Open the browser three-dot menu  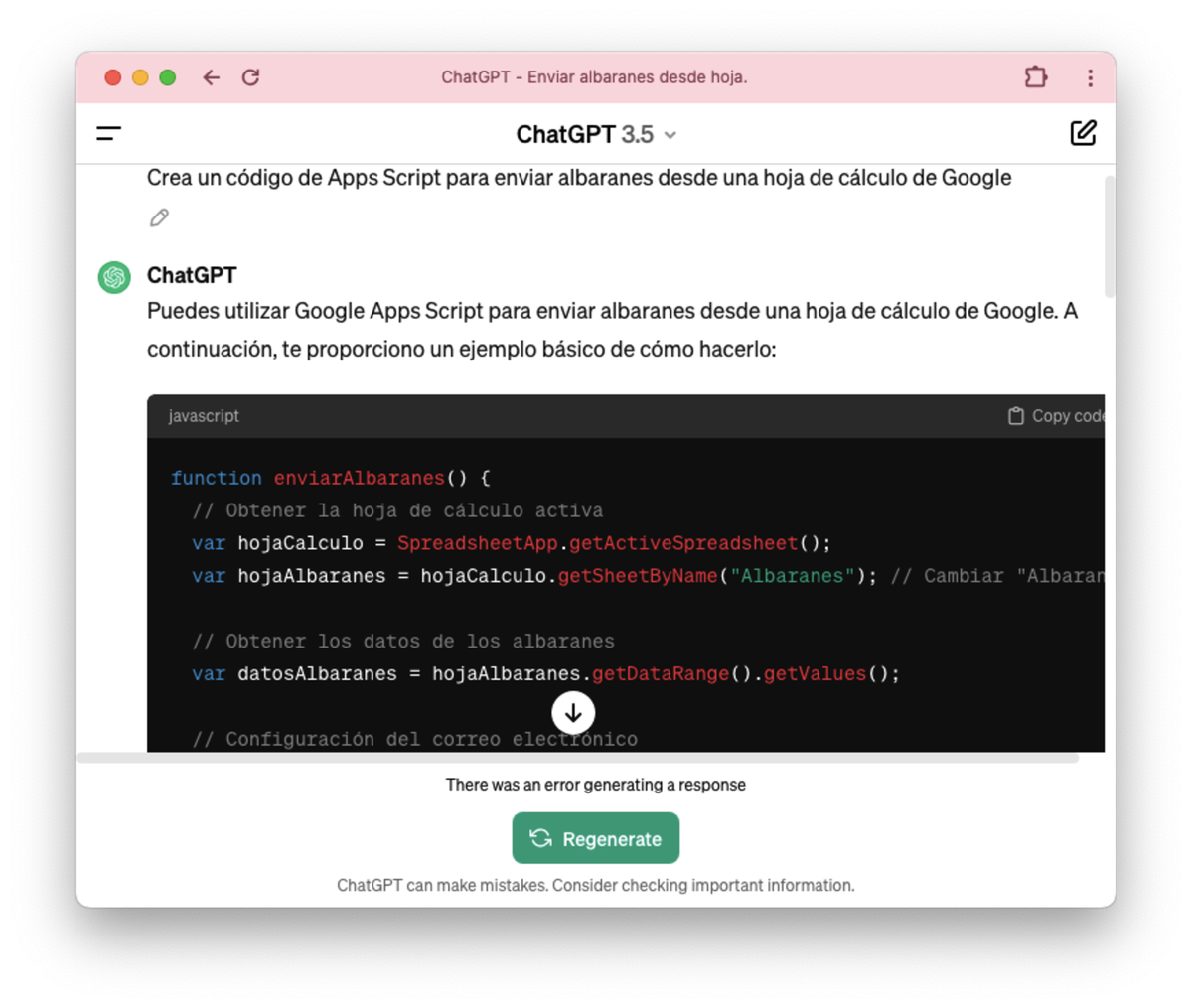tap(1089, 76)
